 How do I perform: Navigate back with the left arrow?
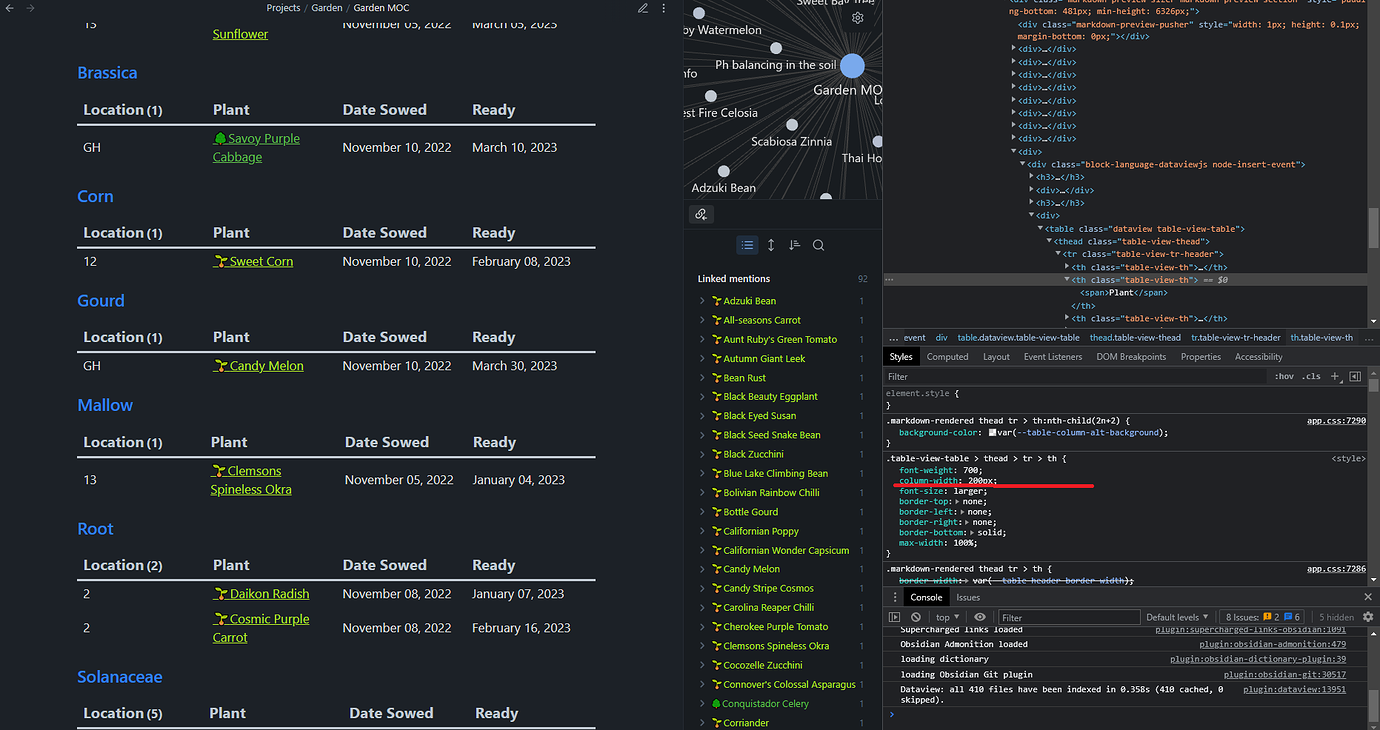point(9,8)
